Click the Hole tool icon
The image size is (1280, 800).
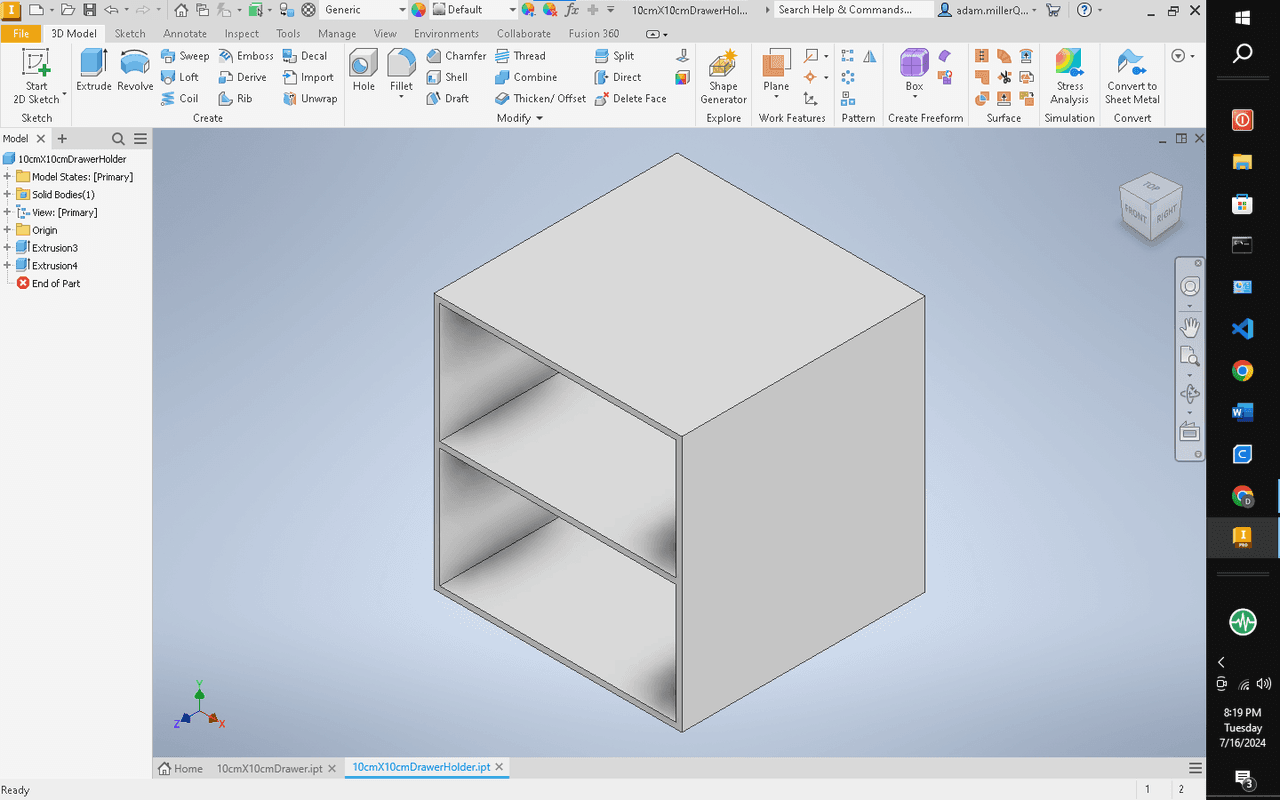(363, 72)
